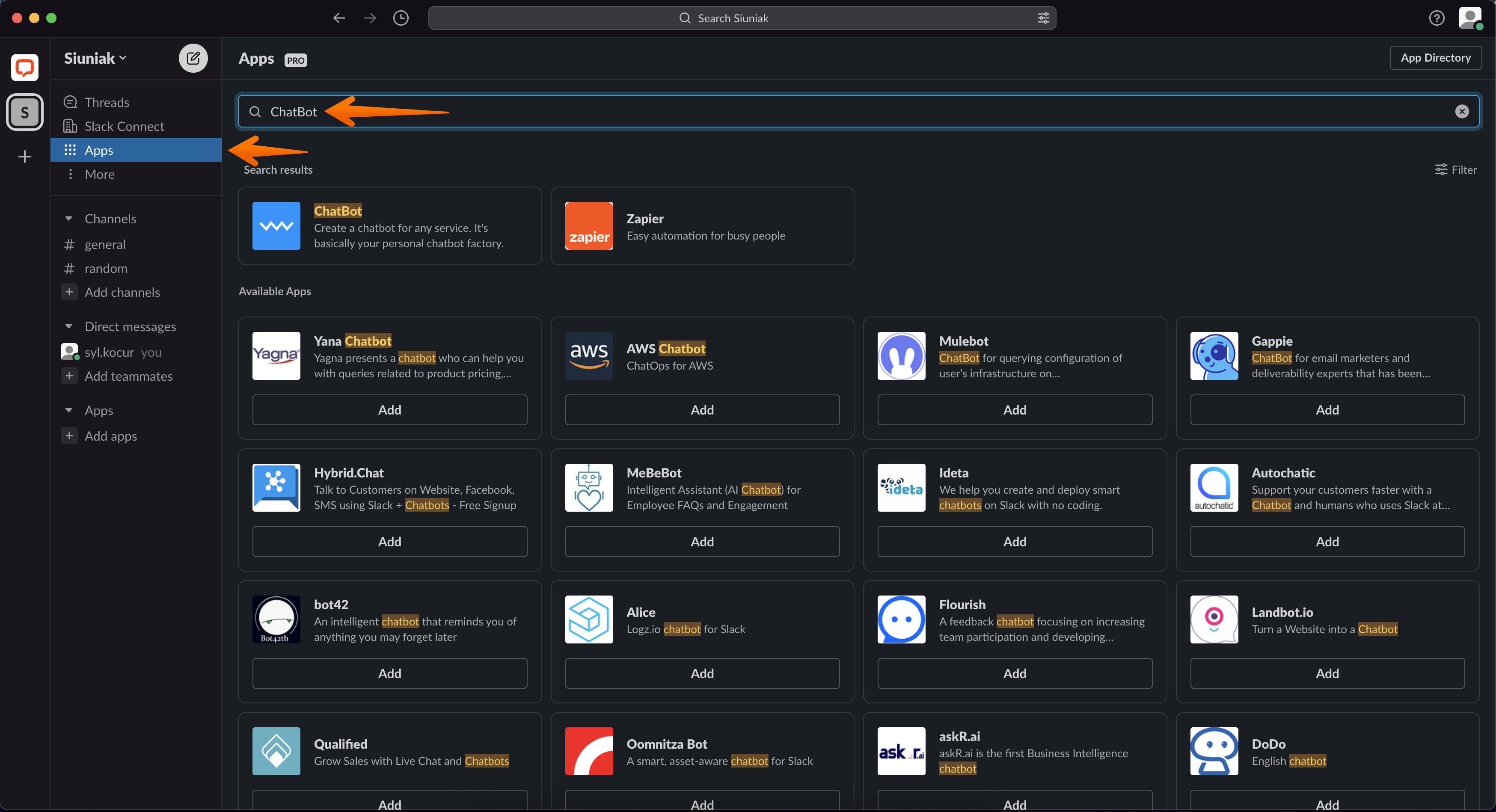
Task: Open search filter sliders in top bar
Action: point(1043,18)
